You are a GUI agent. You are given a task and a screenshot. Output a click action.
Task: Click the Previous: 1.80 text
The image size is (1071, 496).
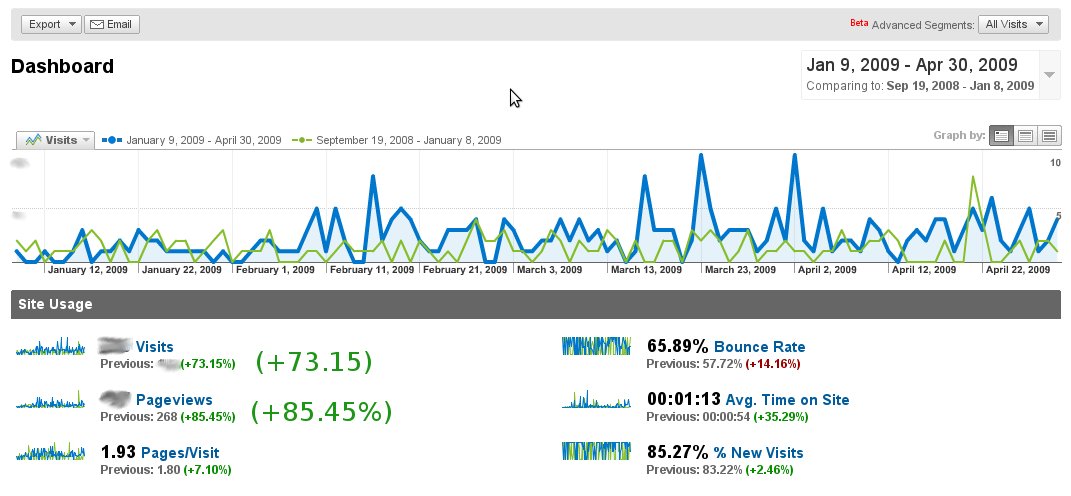pyautogui.click(x=140, y=470)
